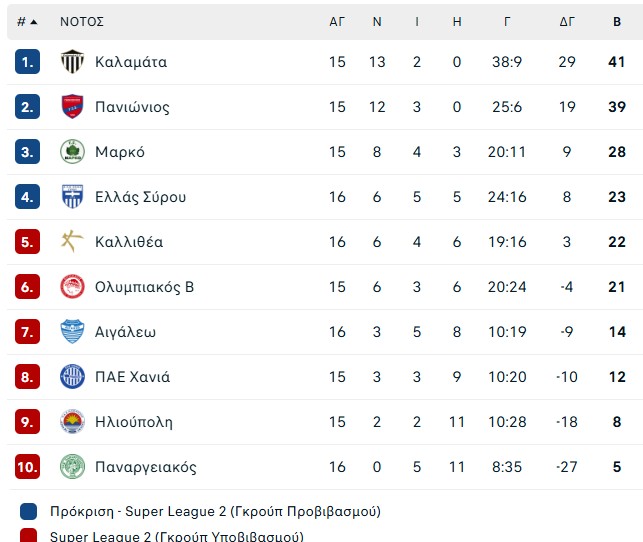Click the Ηλιούπολη team crest
The image size is (643, 542).
tap(72, 422)
